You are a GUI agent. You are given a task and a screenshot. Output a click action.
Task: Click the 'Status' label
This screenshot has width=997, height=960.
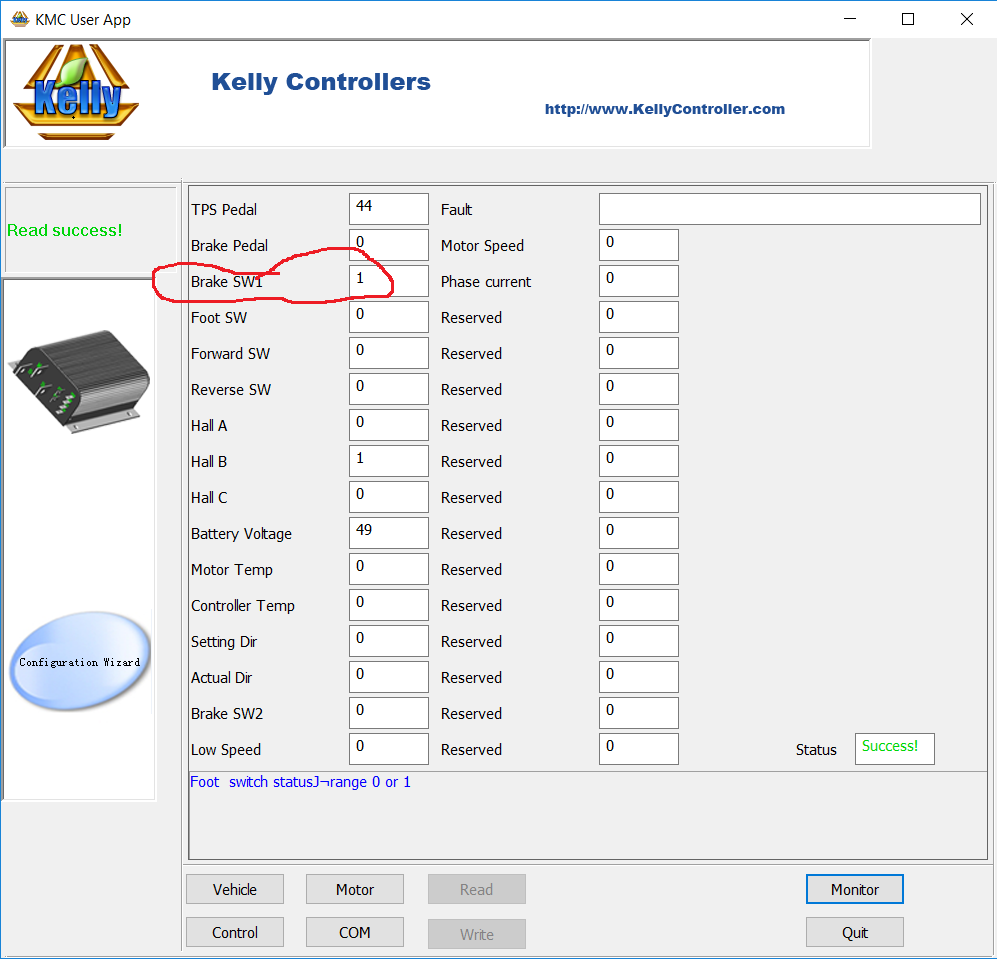(816, 750)
